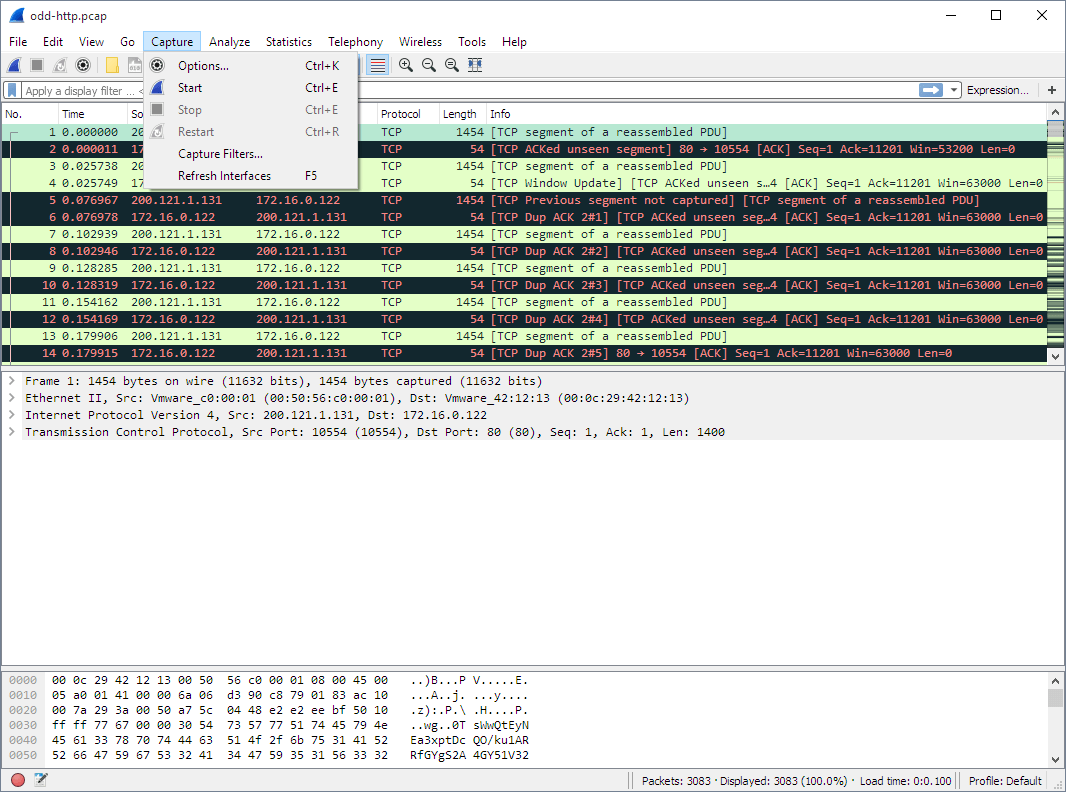Zoom out of the packet list
Viewport: 1066px width, 792px height.
click(x=429, y=65)
